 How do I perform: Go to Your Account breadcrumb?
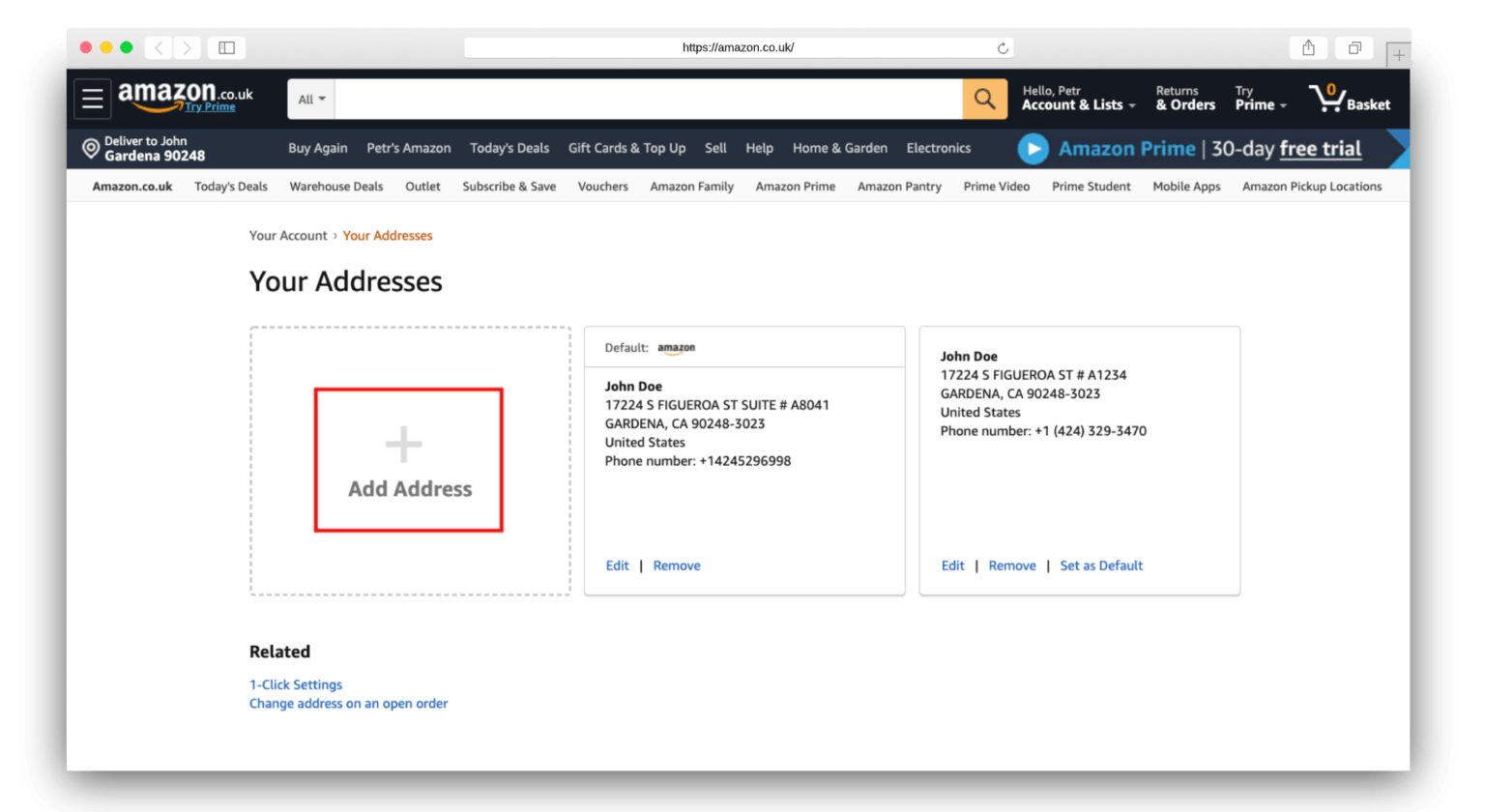288,236
